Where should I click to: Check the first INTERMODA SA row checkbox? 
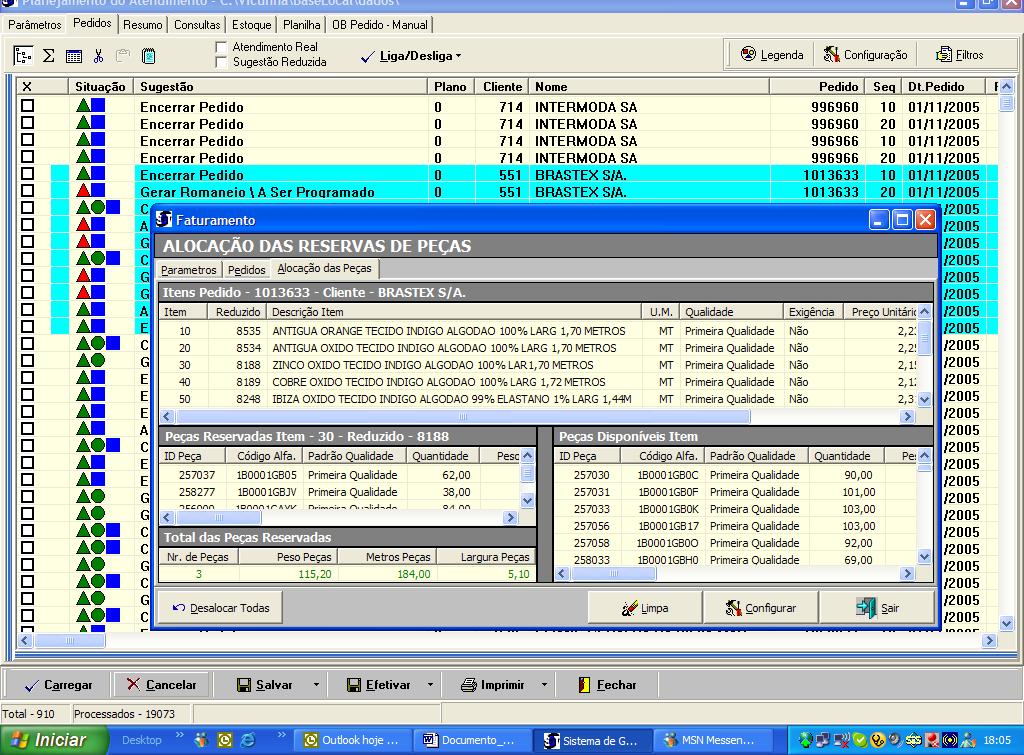point(27,107)
